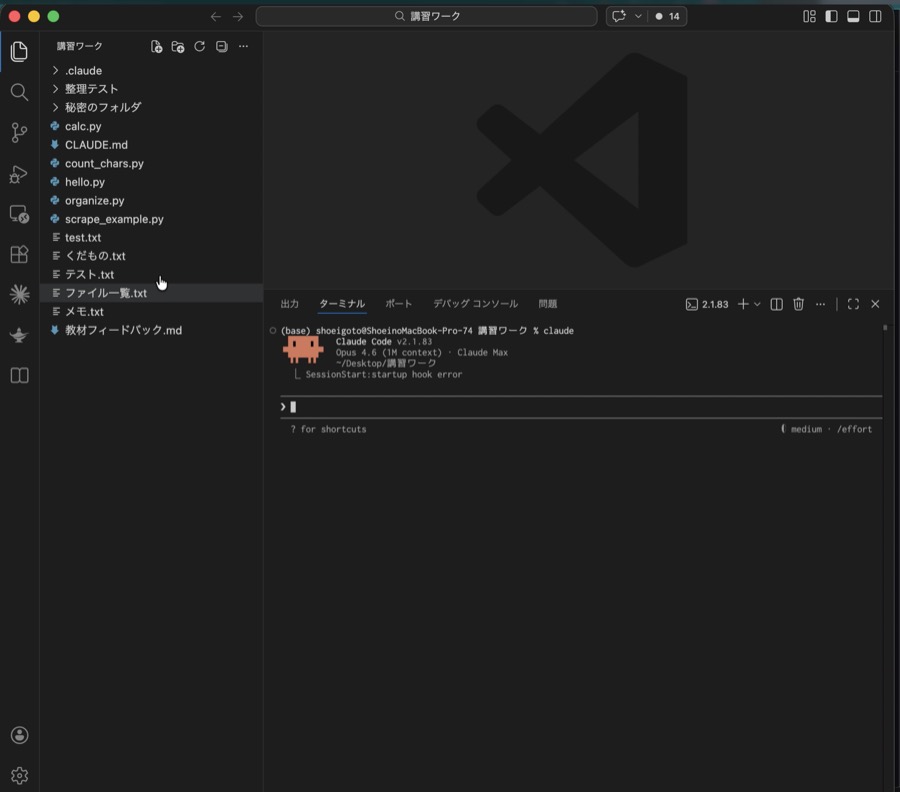Close the terminal panel
This screenshot has height=792, width=900.
coord(875,304)
